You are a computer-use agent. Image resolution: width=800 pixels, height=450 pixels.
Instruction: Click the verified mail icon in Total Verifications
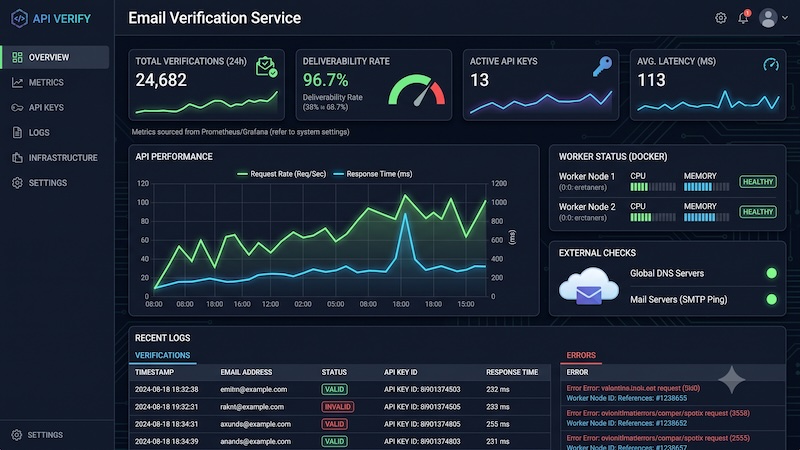tap(266, 67)
